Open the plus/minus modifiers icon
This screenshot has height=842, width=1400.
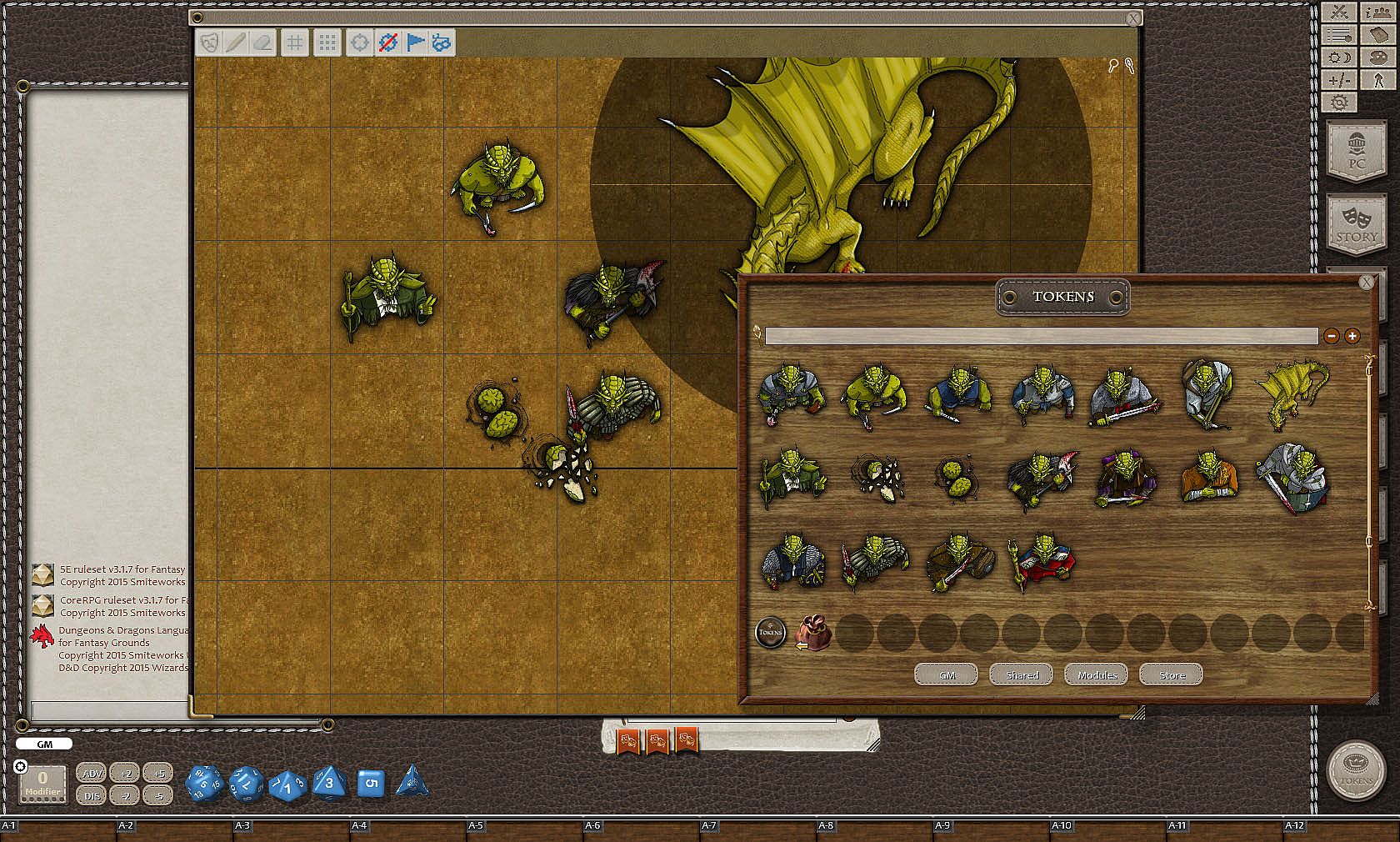coord(1340,80)
